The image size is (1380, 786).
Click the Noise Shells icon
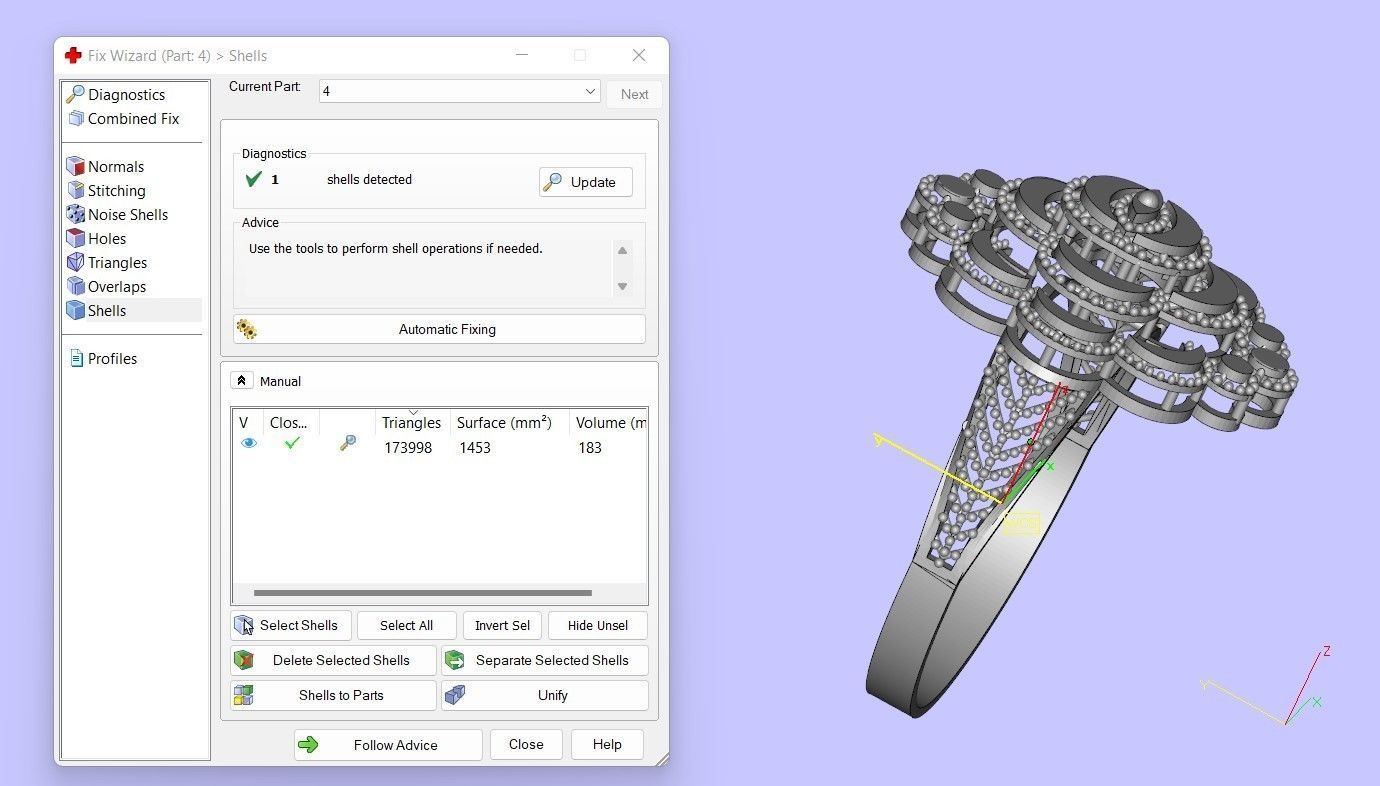point(75,214)
